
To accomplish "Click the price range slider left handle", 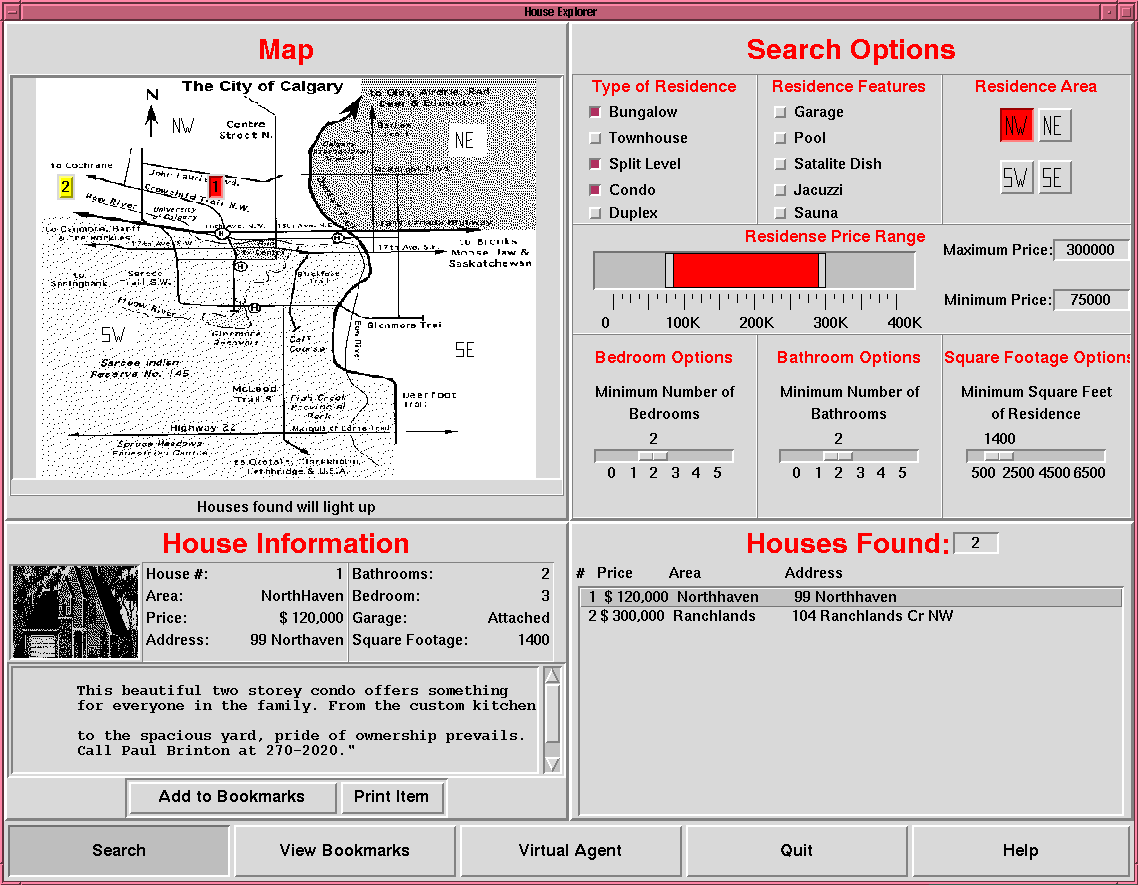I will (x=669, y=271).
